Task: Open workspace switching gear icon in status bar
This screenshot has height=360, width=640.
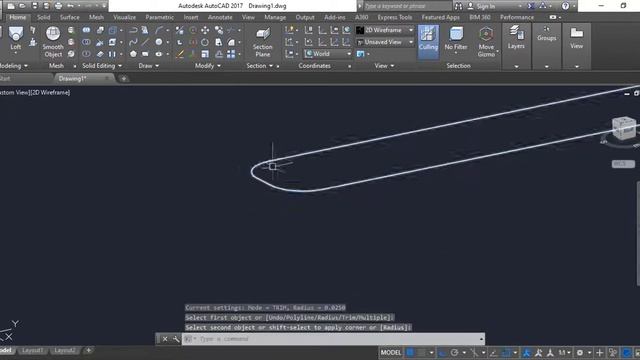Action: (x=580, y=353)
